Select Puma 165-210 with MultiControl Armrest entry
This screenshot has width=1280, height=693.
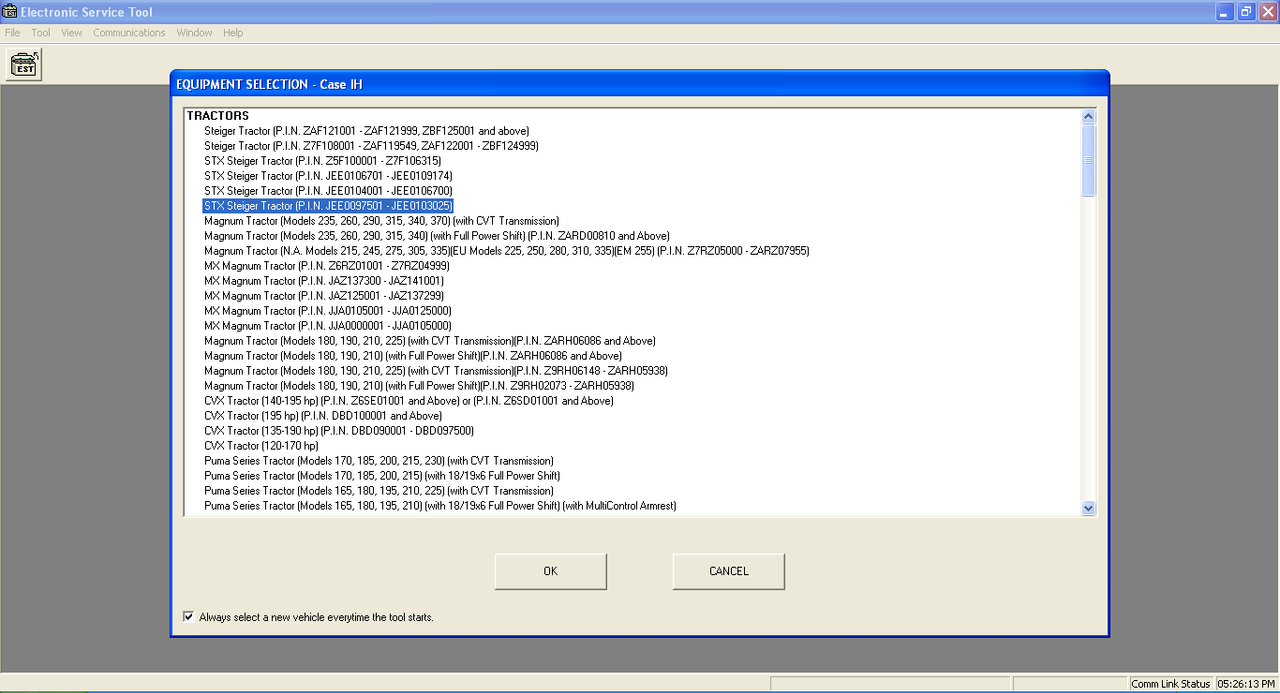pyautogui.click(x=440, y=506)
